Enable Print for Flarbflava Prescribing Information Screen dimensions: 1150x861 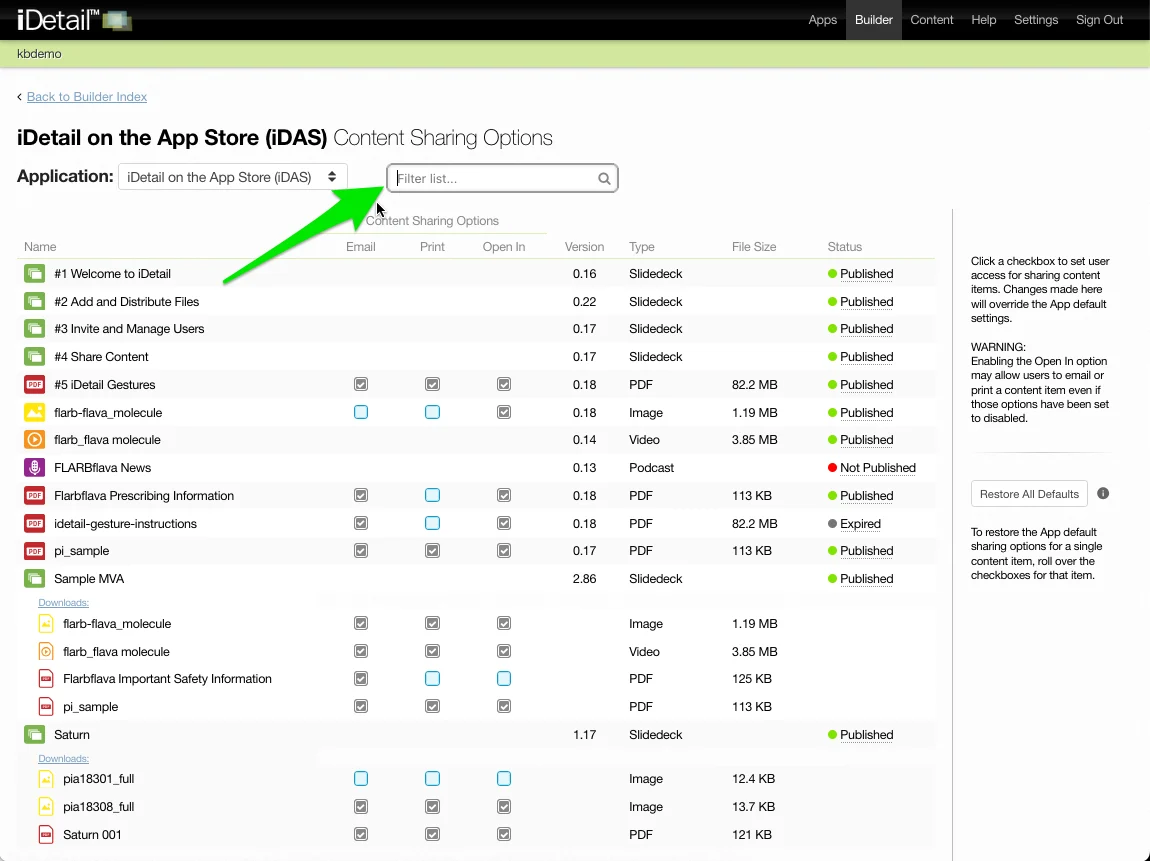point(432,495)
